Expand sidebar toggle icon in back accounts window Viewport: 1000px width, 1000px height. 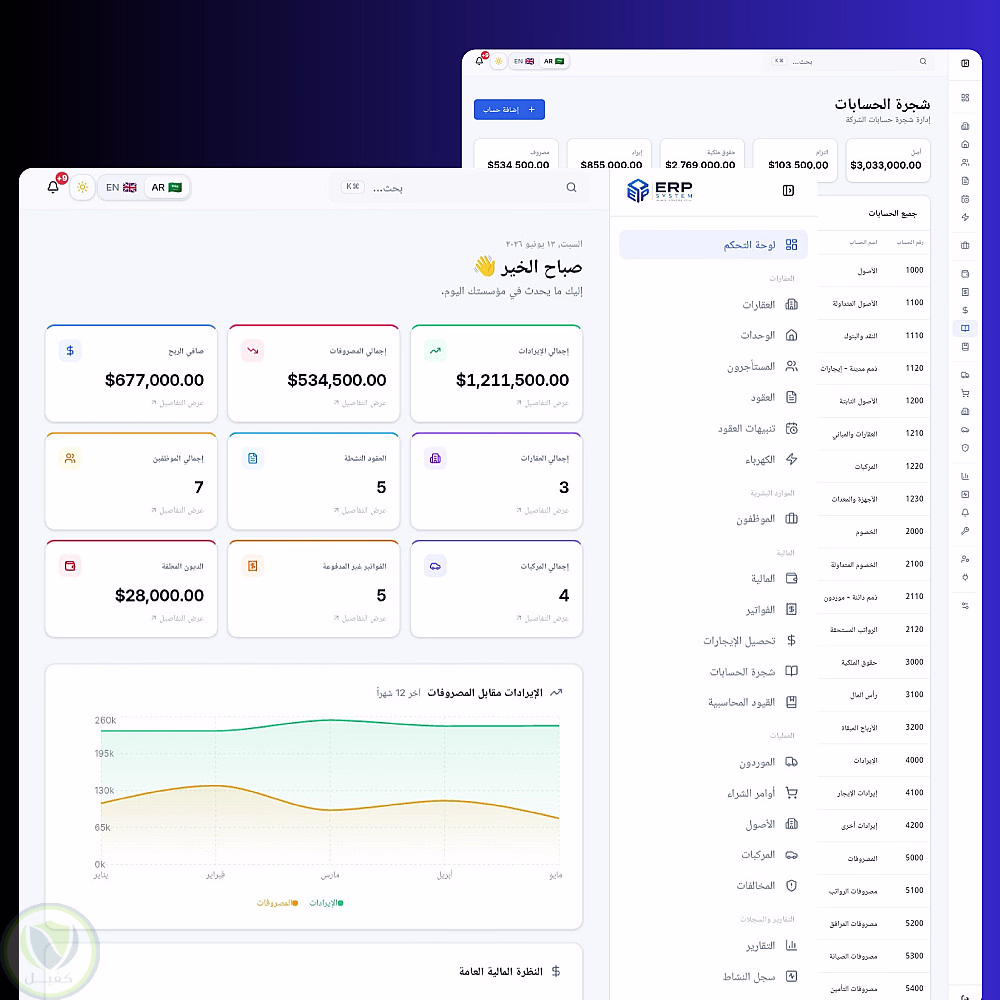pyautogui.click(x=965, y=63)
